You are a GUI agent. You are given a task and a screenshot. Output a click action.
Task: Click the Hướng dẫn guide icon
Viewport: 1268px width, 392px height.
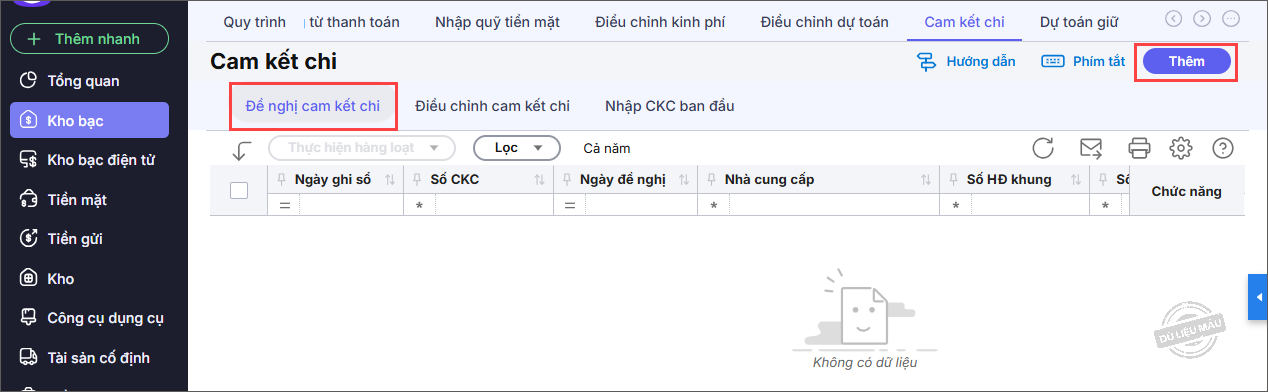point(927,61)
